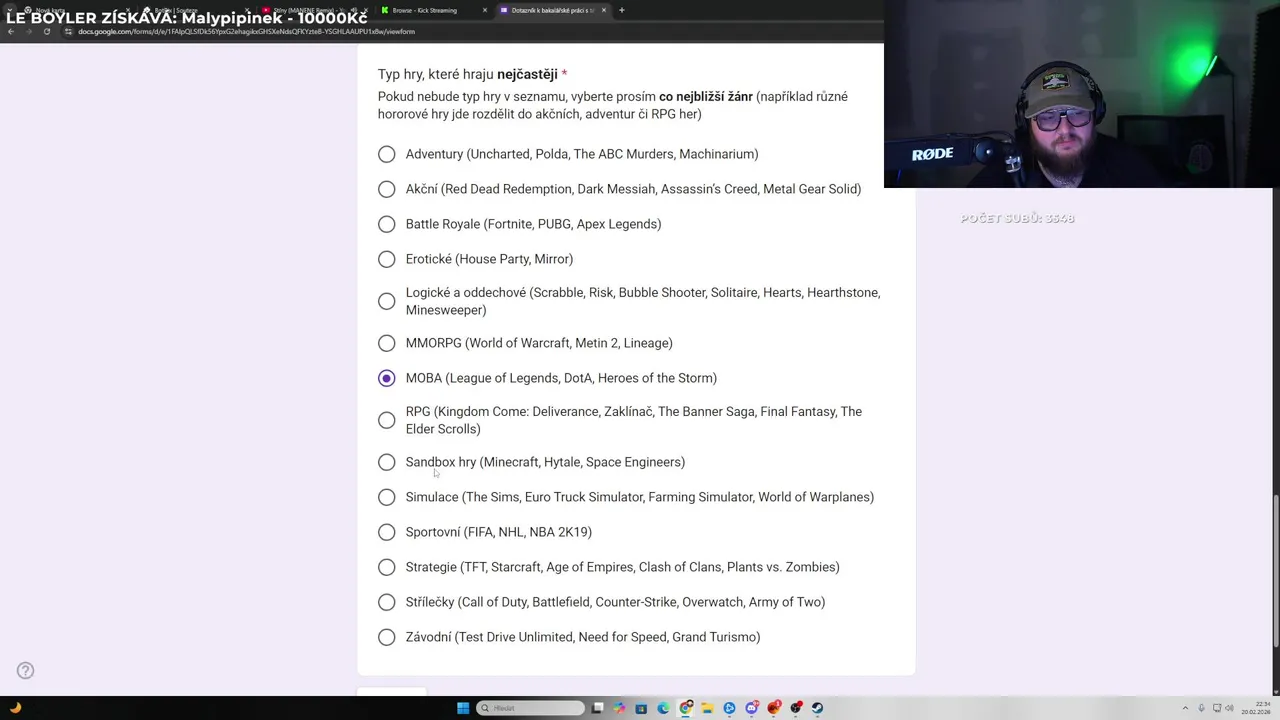Viewport: 1280px width, 720px height.
Task: Launch Copilot from the taskbar
Action: click(x=619, y=708)
